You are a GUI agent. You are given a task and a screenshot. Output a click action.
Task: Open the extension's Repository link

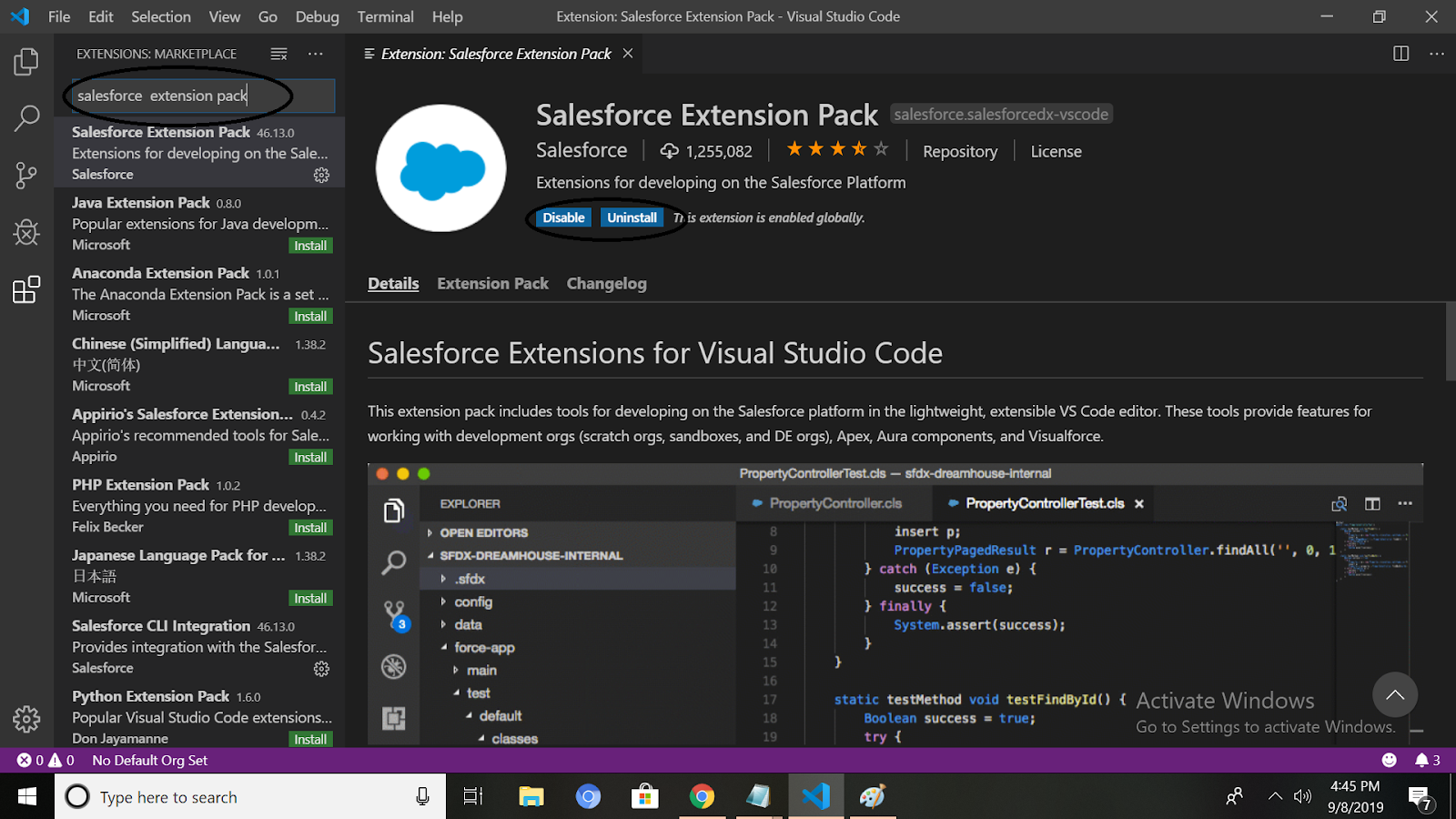(x=960, y=151)
